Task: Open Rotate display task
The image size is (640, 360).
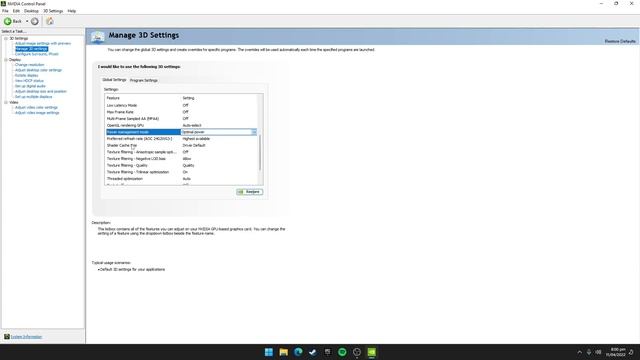Action: point(27,75)
